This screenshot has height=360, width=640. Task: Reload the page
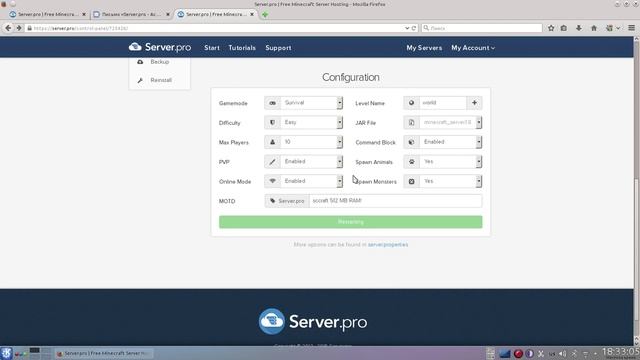tap(414, 28)
